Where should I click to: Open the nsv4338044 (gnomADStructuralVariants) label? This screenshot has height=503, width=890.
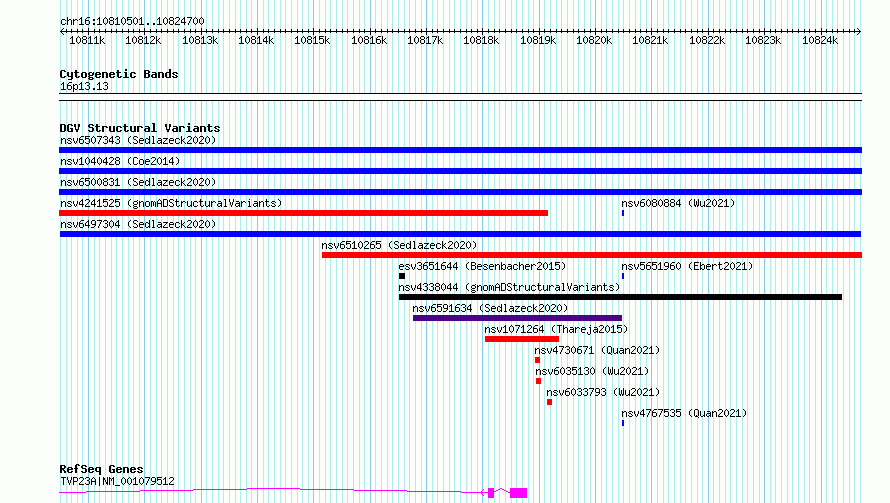[x=509, y=287]
